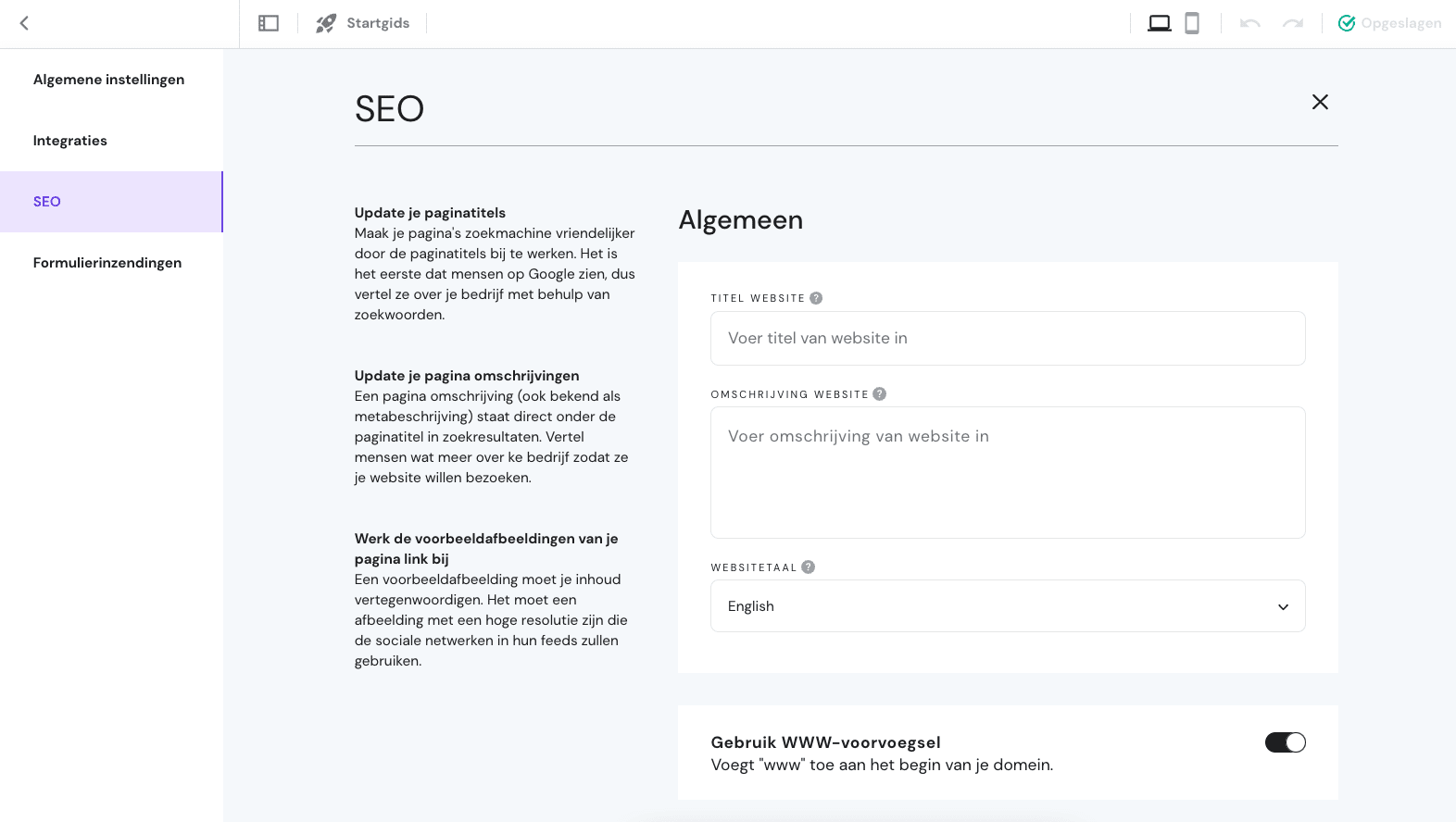Click the back arrow icon

pos(25,23)
